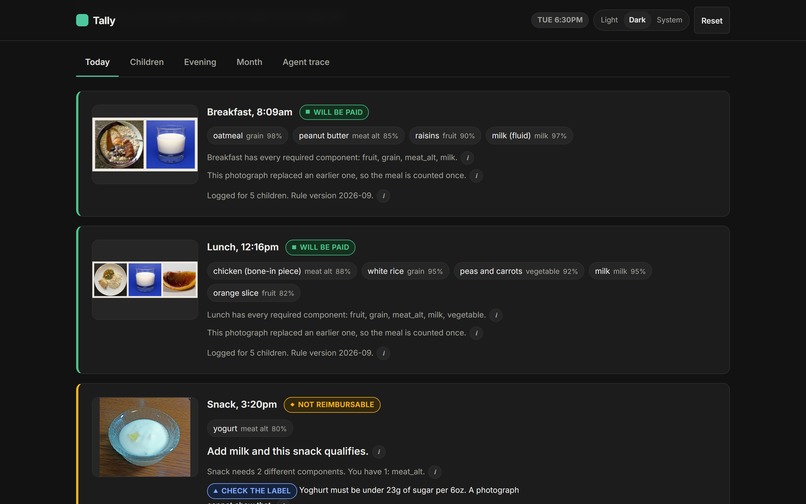Select the yogurt meat alt 80% chip

tap(250, 428)
